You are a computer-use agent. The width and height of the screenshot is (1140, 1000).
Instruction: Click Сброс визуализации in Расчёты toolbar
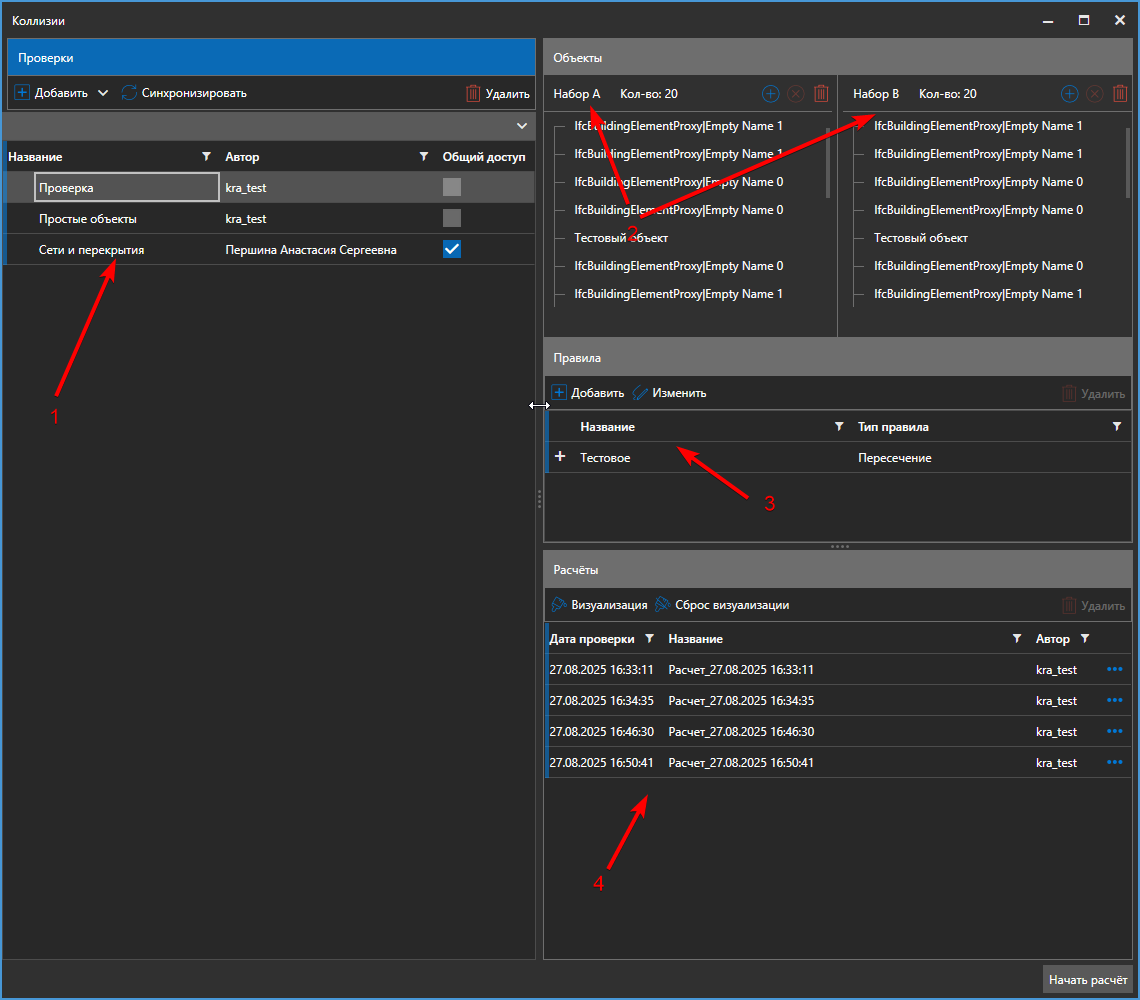[722, 605]
